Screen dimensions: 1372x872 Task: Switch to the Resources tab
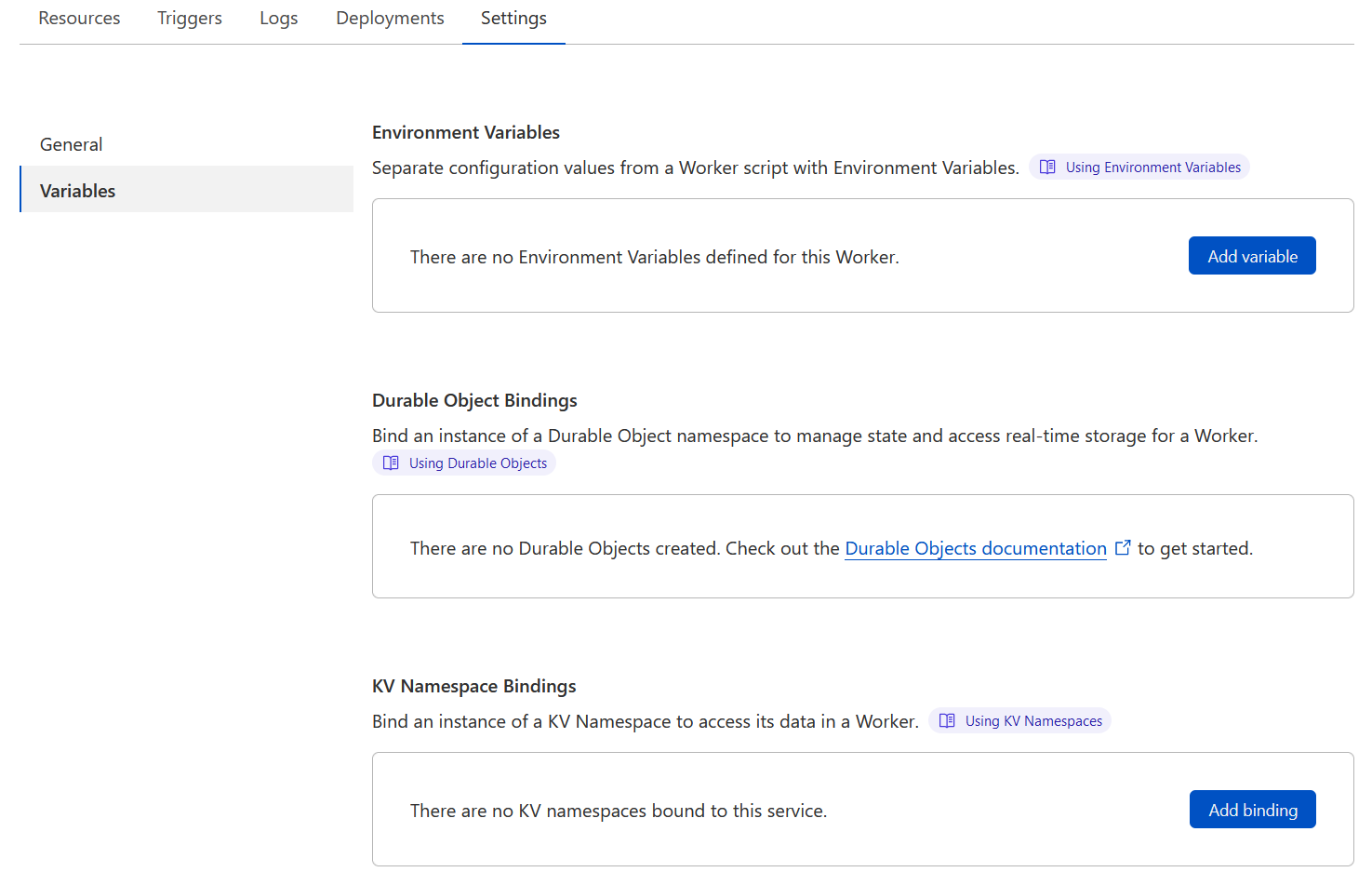tap(79, 18)
